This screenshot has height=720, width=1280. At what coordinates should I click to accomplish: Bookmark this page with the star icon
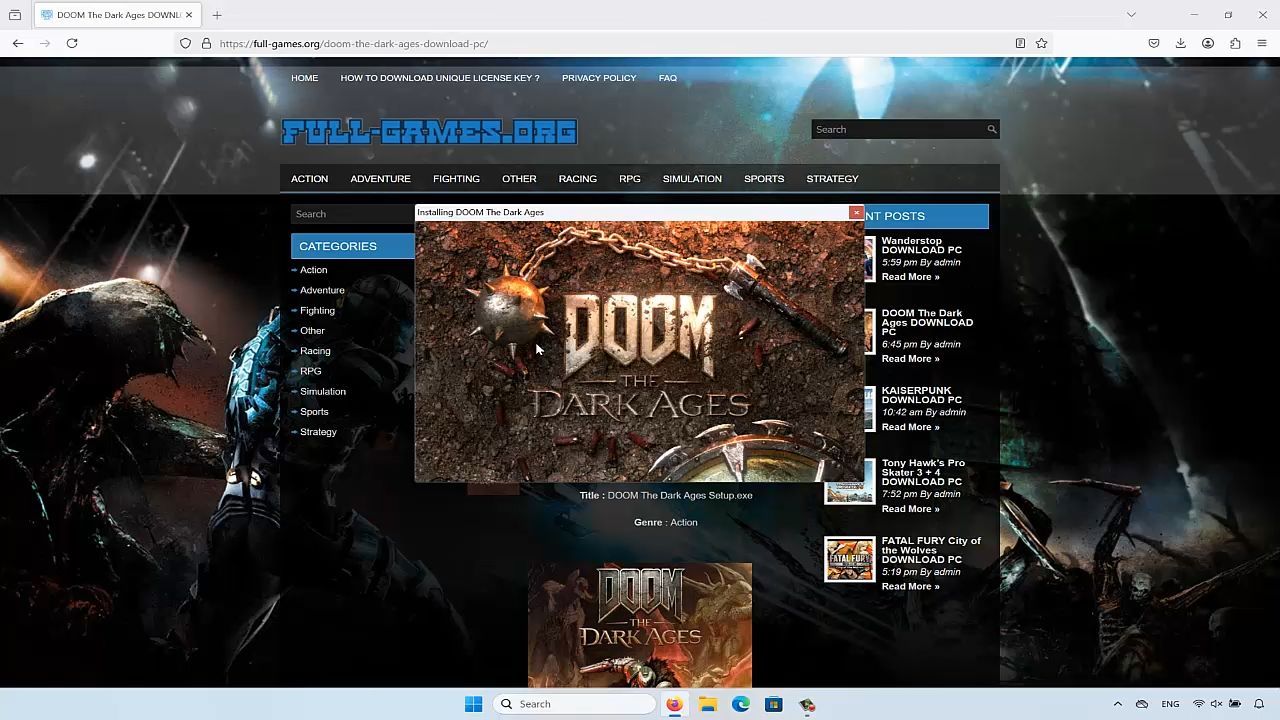[1041, 43]
